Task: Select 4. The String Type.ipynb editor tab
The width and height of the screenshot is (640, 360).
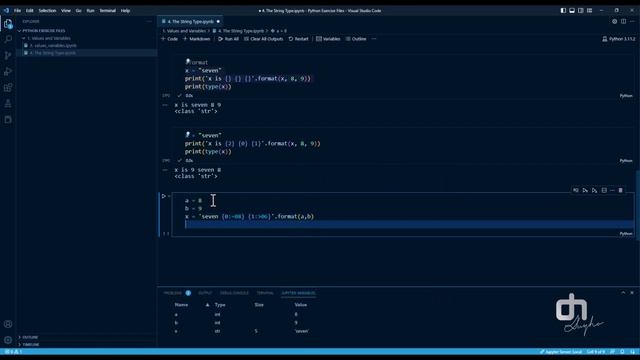Action: pyautogui.click(x=191, y=21)
